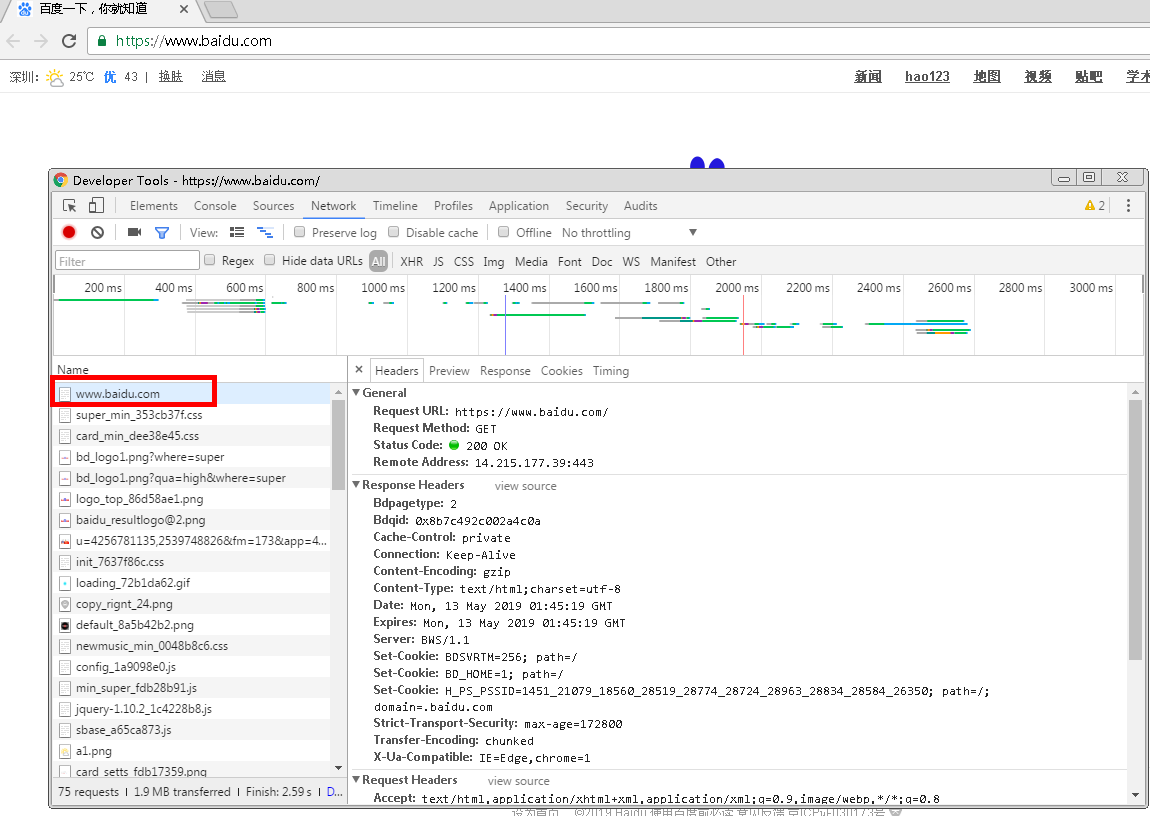Open the No throttling dropdown
1150x816 pixels.
[629, 232]
